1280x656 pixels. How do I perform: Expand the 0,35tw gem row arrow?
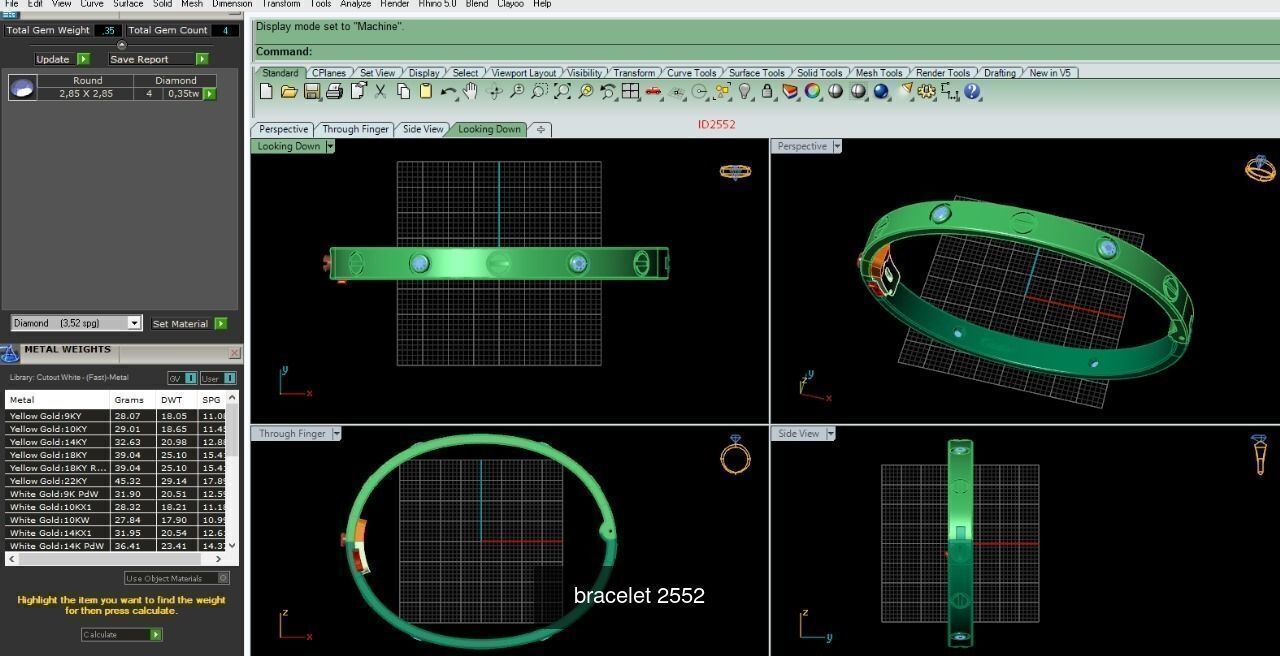[210, 93]
